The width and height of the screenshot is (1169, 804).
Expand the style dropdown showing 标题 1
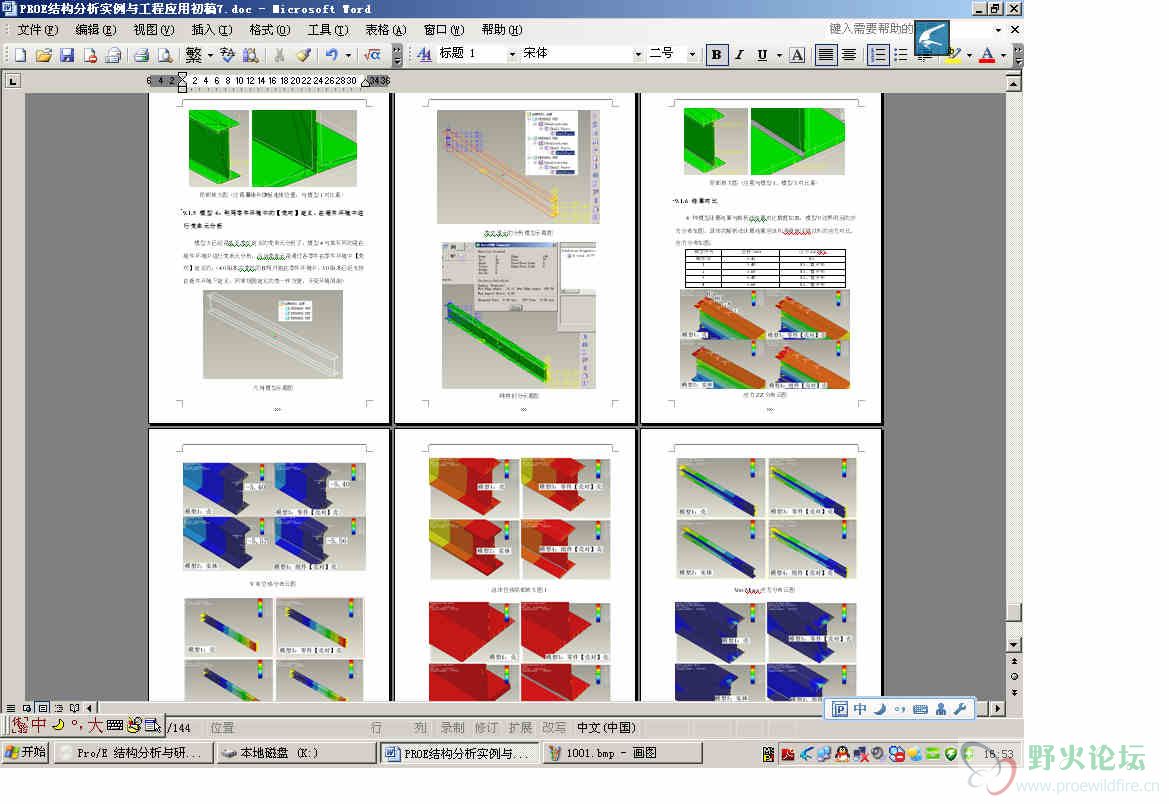point(512,54)
